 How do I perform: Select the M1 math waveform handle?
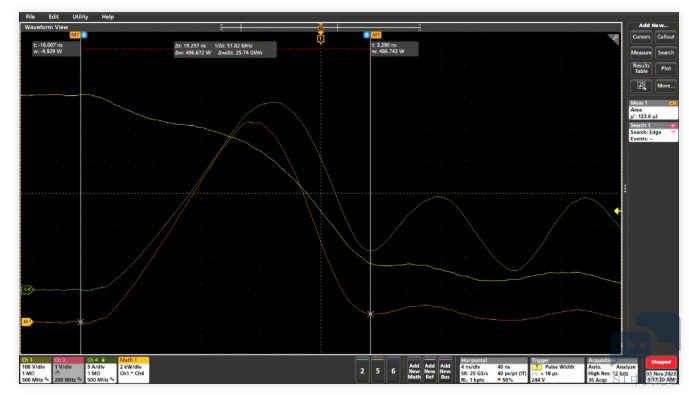27,322
